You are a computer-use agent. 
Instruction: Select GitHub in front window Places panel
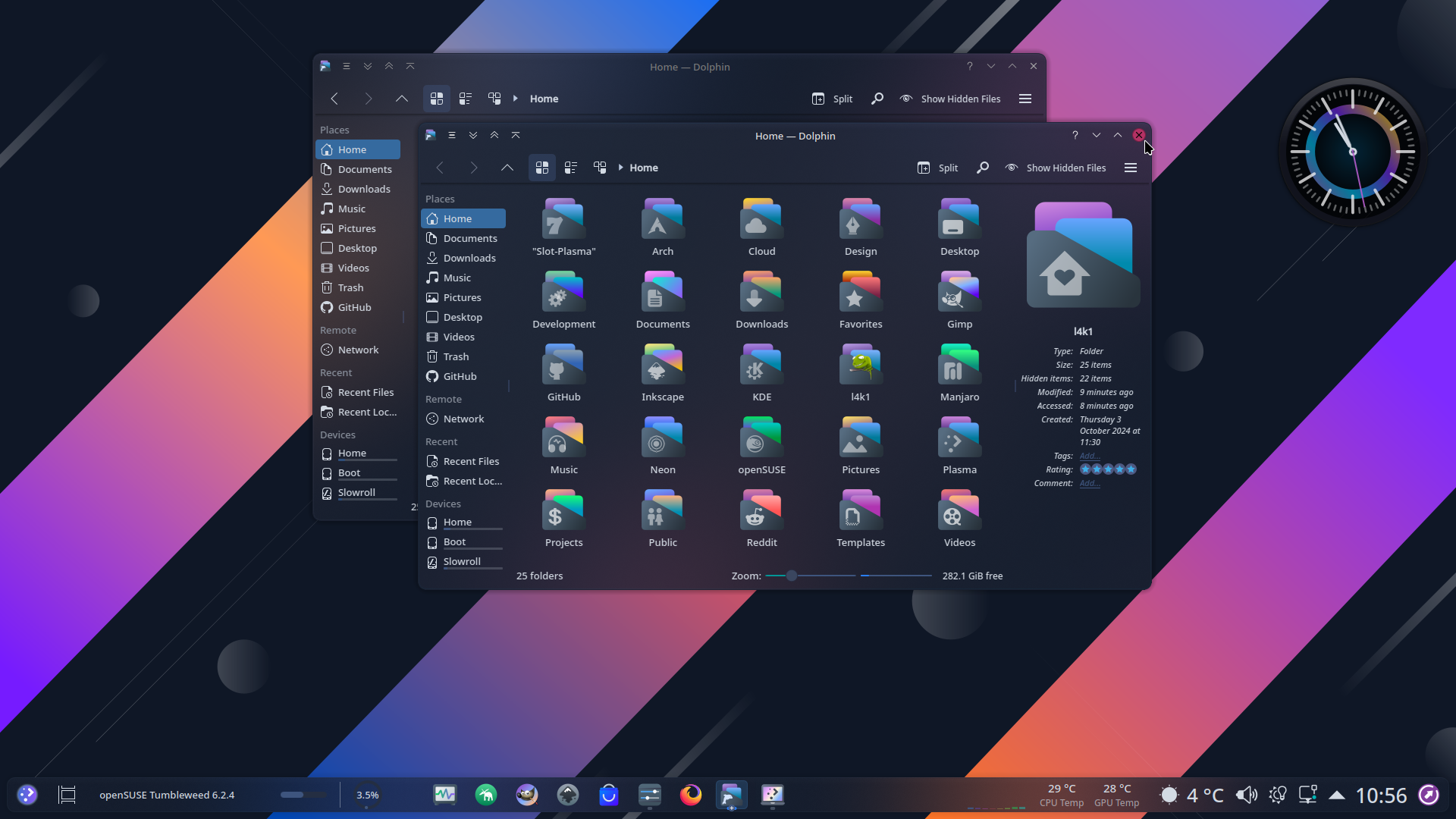coord(463,376)
